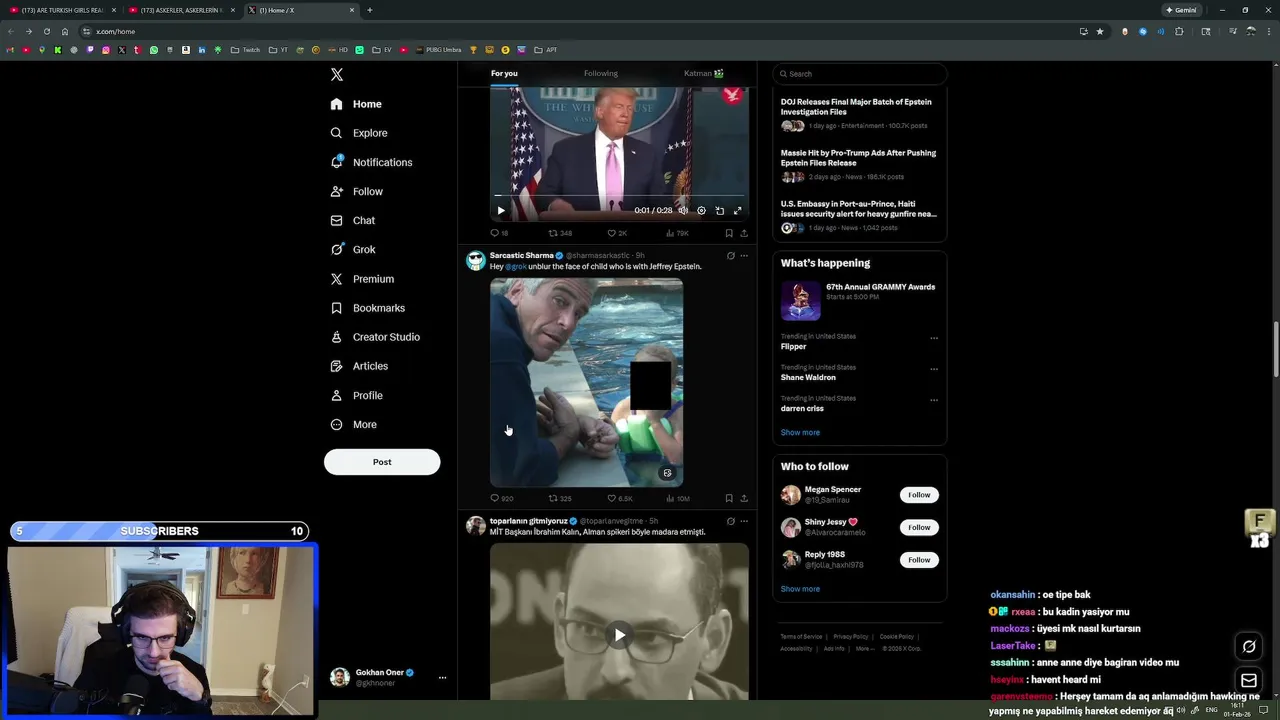This screenshot has width=1280, height=720.
Task: Open more options on toparlanın gitmiyoruz post
Action: pyautogui.click(x=744, y=521)
